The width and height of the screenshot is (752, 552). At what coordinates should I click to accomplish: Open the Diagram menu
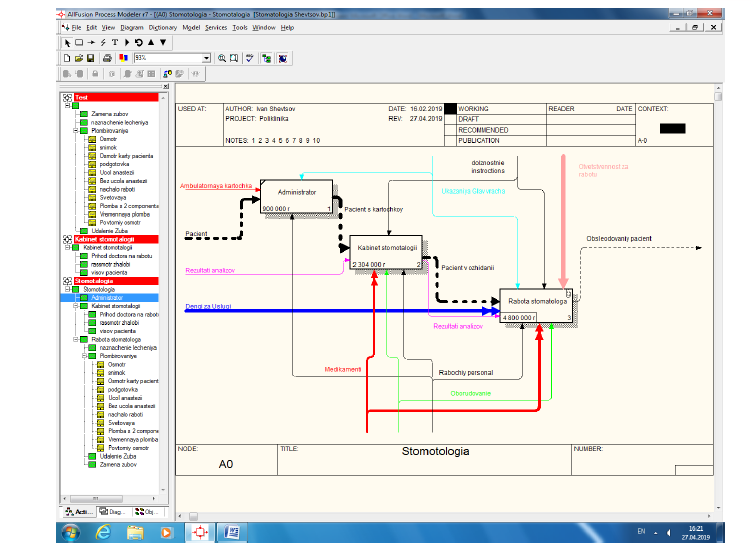point(131,28)
